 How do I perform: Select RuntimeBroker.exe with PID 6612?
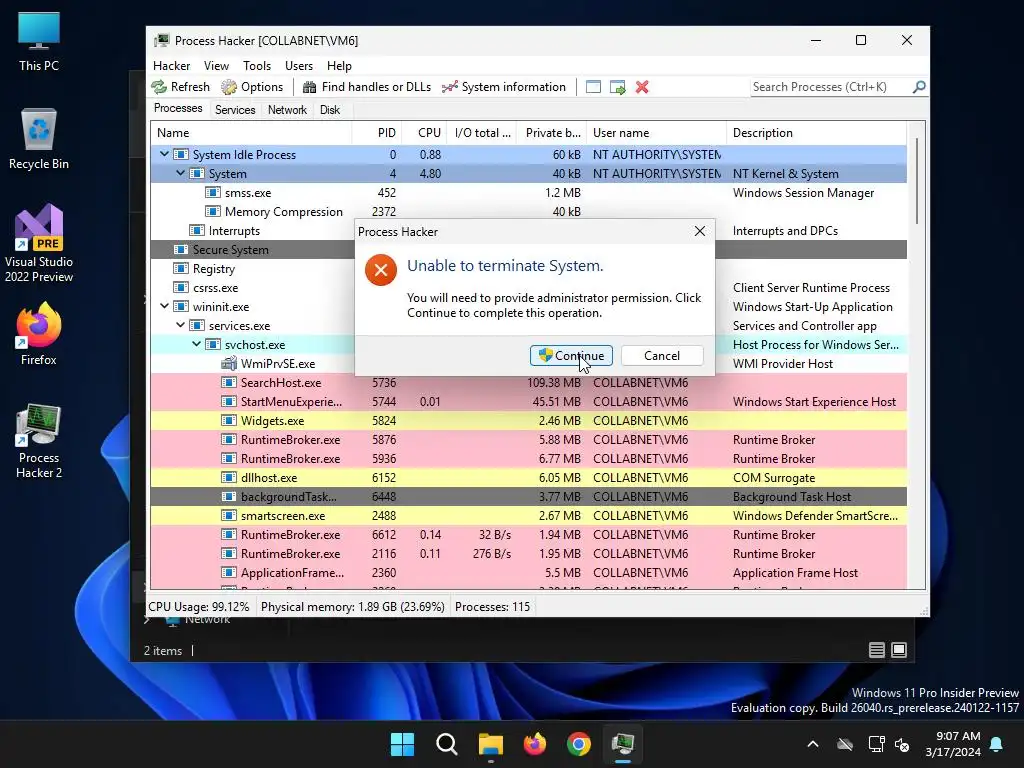[x=529, y=534]
